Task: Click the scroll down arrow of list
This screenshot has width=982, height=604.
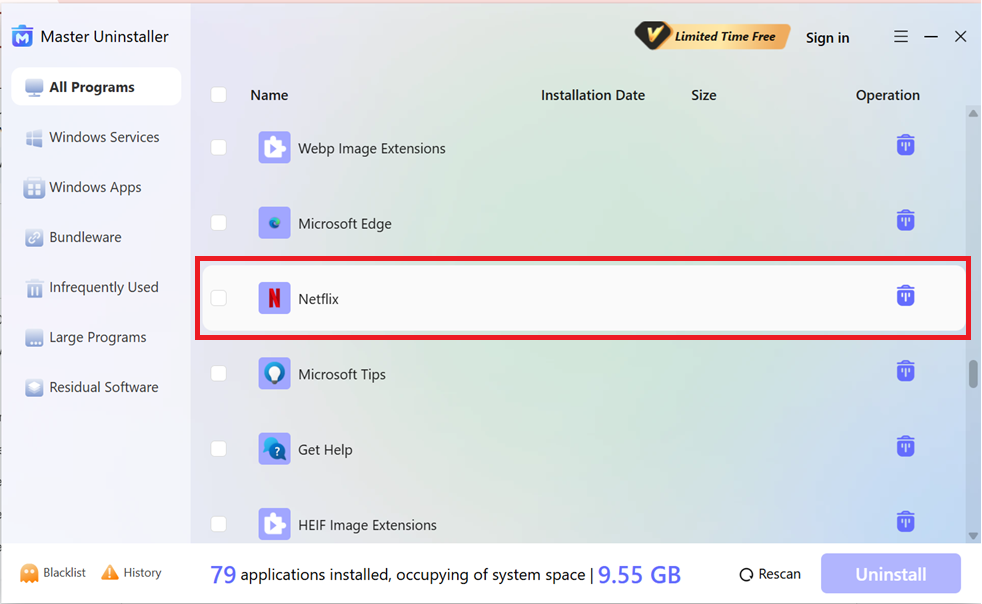Action: pyautogui.click(x=973, y=536)
